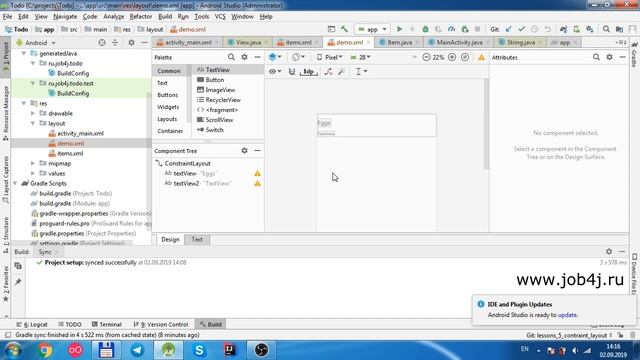The height and width of the screenshot is (360, 640).
Task: Open the Build menu
Action: (x=165, y=17)
